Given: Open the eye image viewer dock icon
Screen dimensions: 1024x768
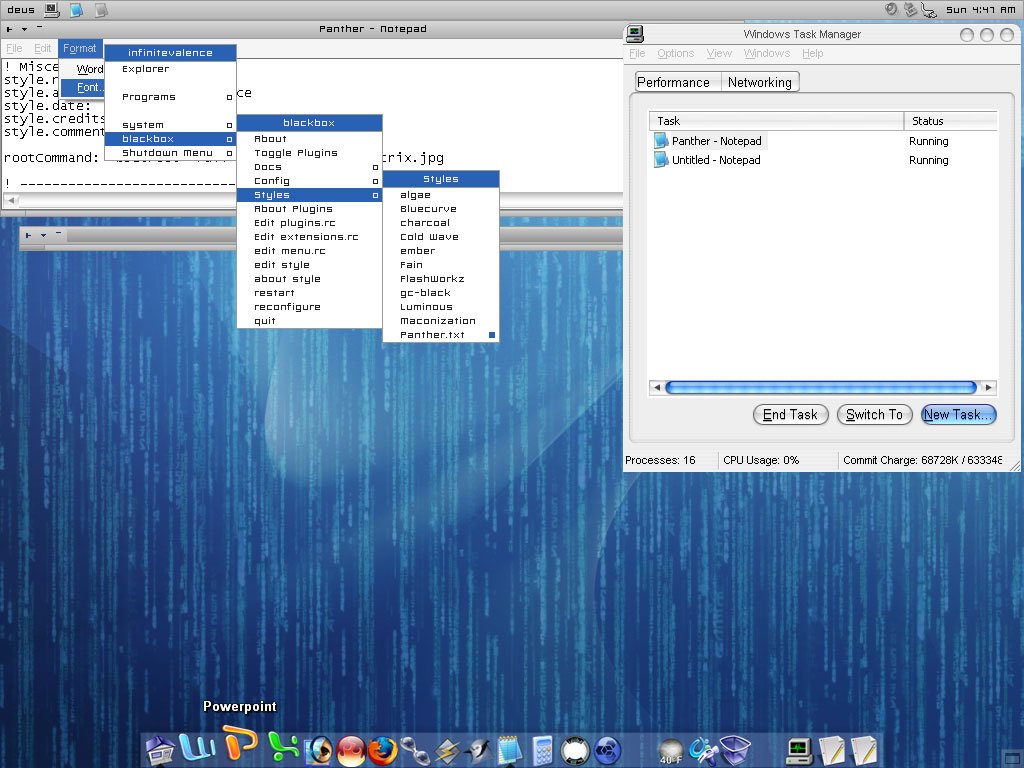Looking at the screenshot, I should click(x=319, y=750).
